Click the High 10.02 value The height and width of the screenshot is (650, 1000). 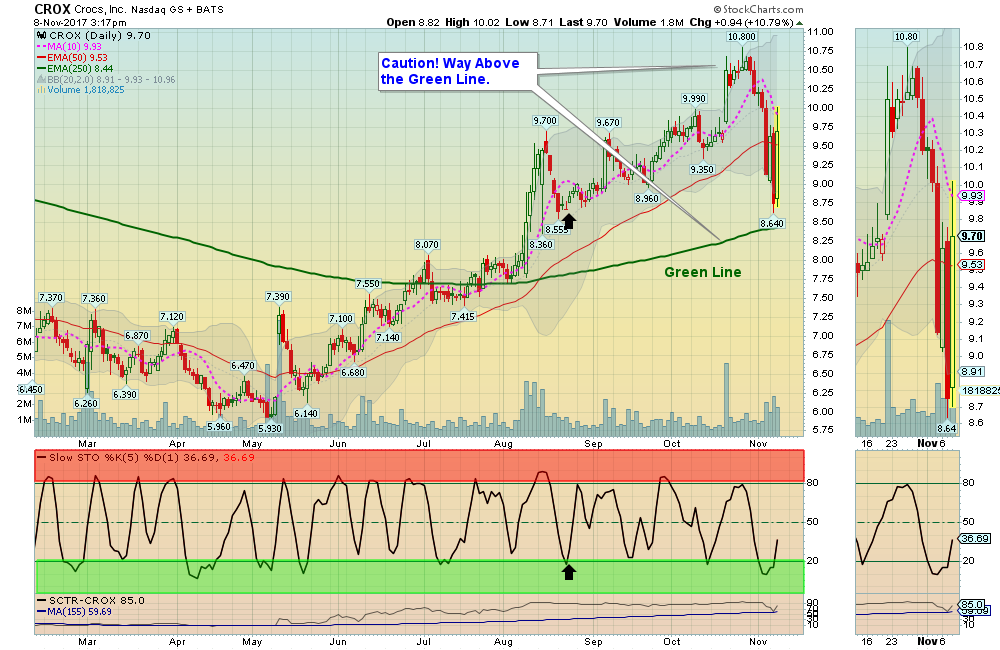(473, 22)
